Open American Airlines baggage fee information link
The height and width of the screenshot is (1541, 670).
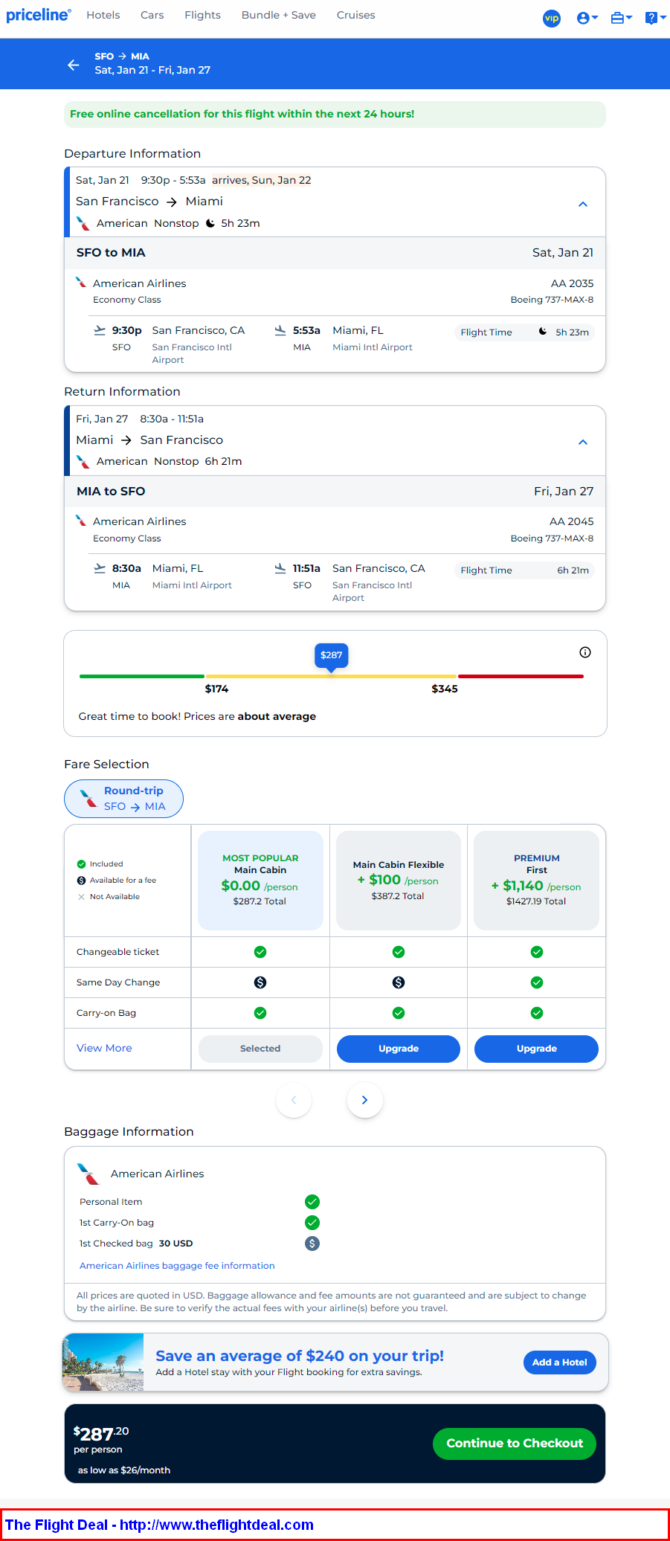point(177,1266)
